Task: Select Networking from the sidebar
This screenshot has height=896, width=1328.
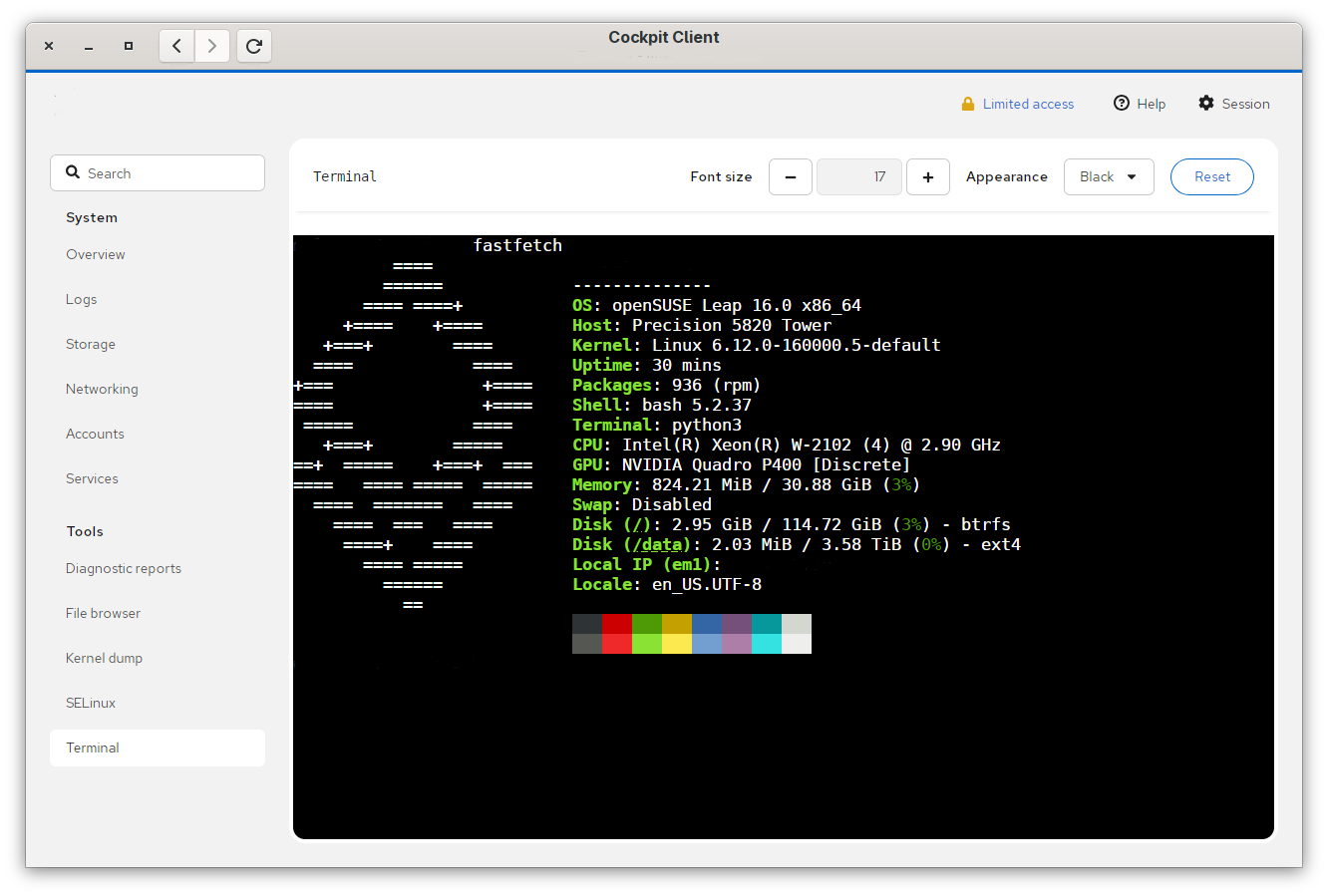Action: (102, 390)
